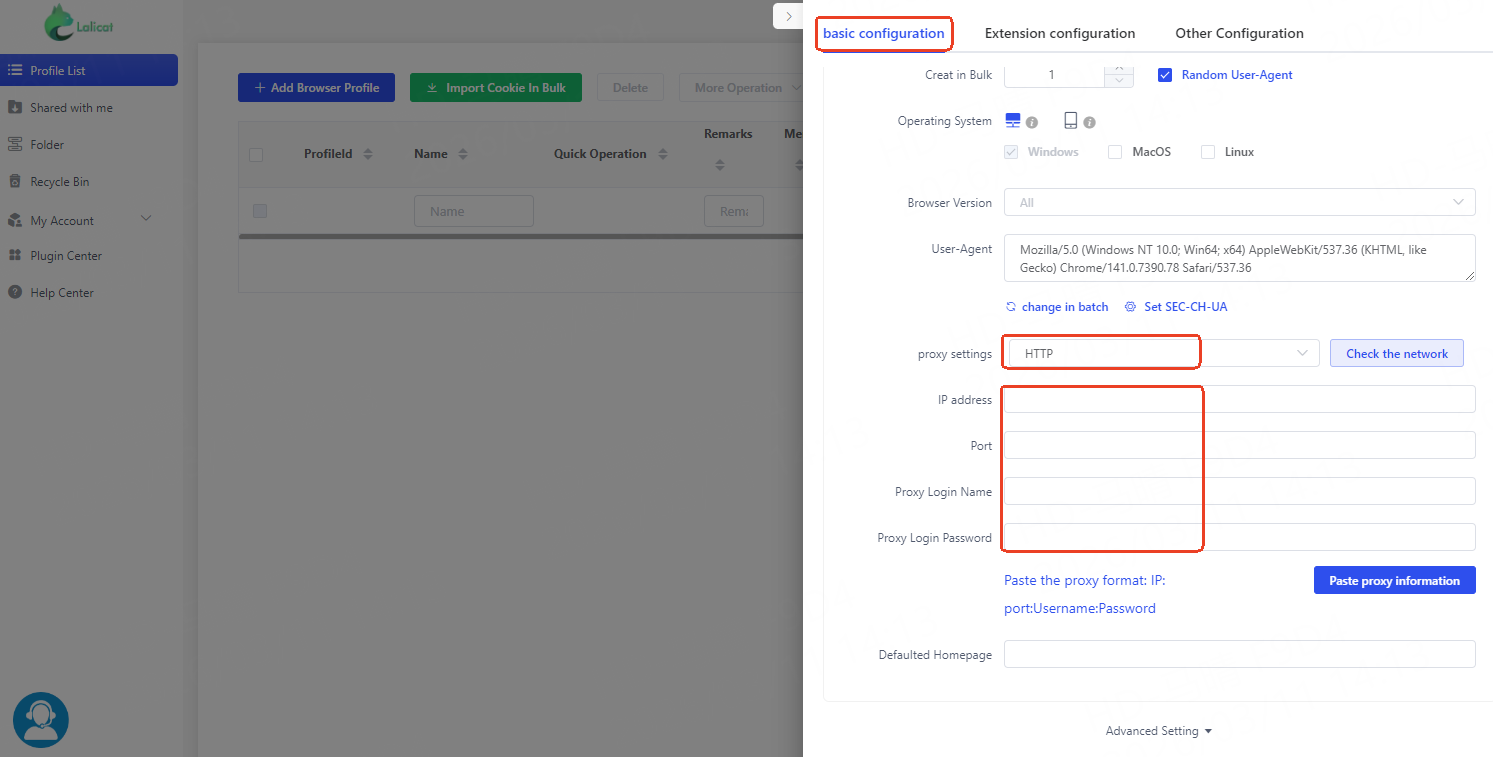The width and height of the screenshot is (1493, 757).
Task: Open Help Center in the sidebar
Action: click(61, 293)
